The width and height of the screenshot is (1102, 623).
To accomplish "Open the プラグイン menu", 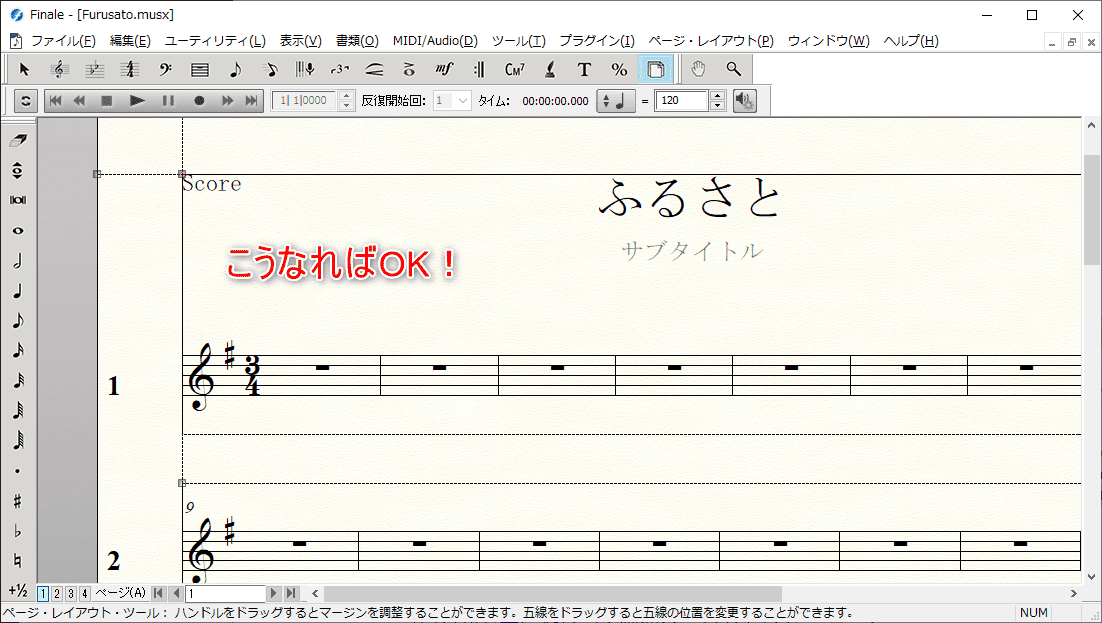I will 597,41.
